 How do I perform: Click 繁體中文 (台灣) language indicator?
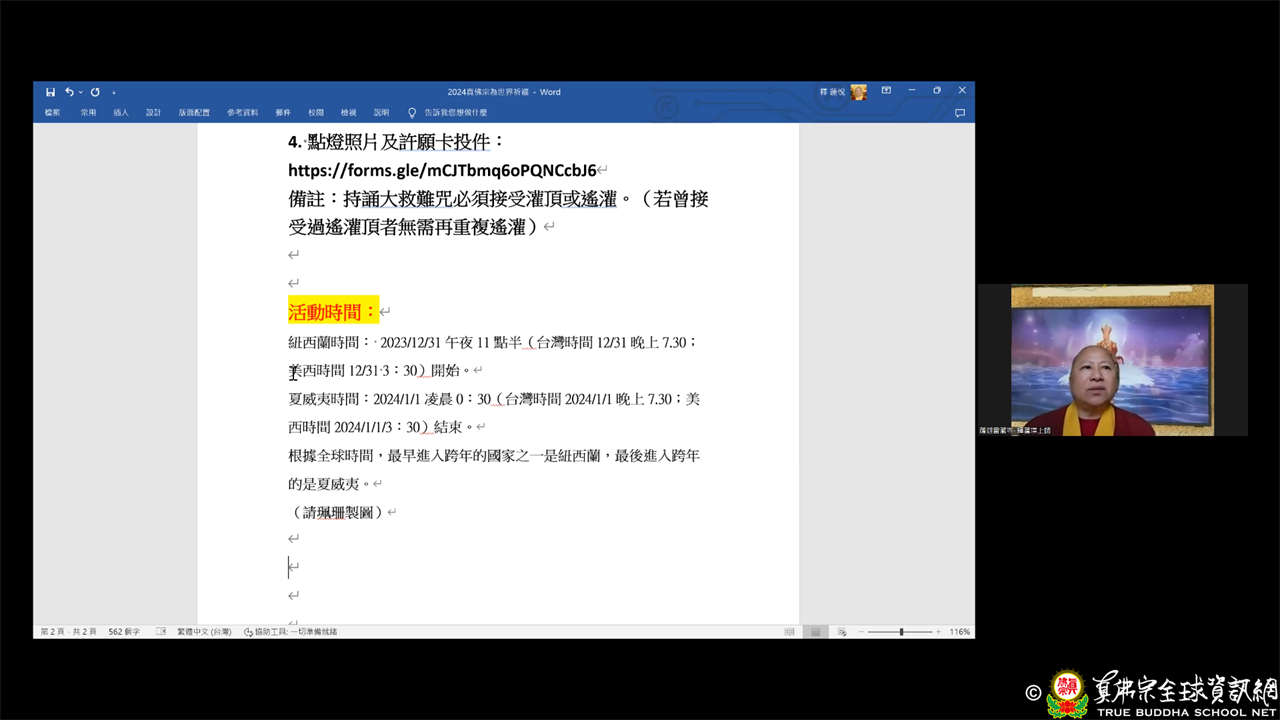point(204,632)
